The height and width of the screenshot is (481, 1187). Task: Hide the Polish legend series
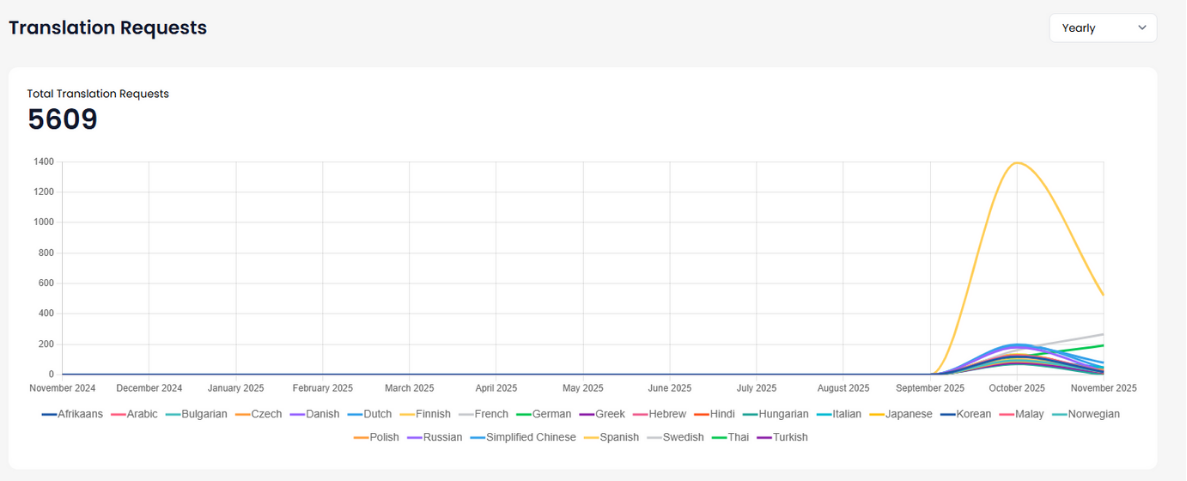[375, 437]
